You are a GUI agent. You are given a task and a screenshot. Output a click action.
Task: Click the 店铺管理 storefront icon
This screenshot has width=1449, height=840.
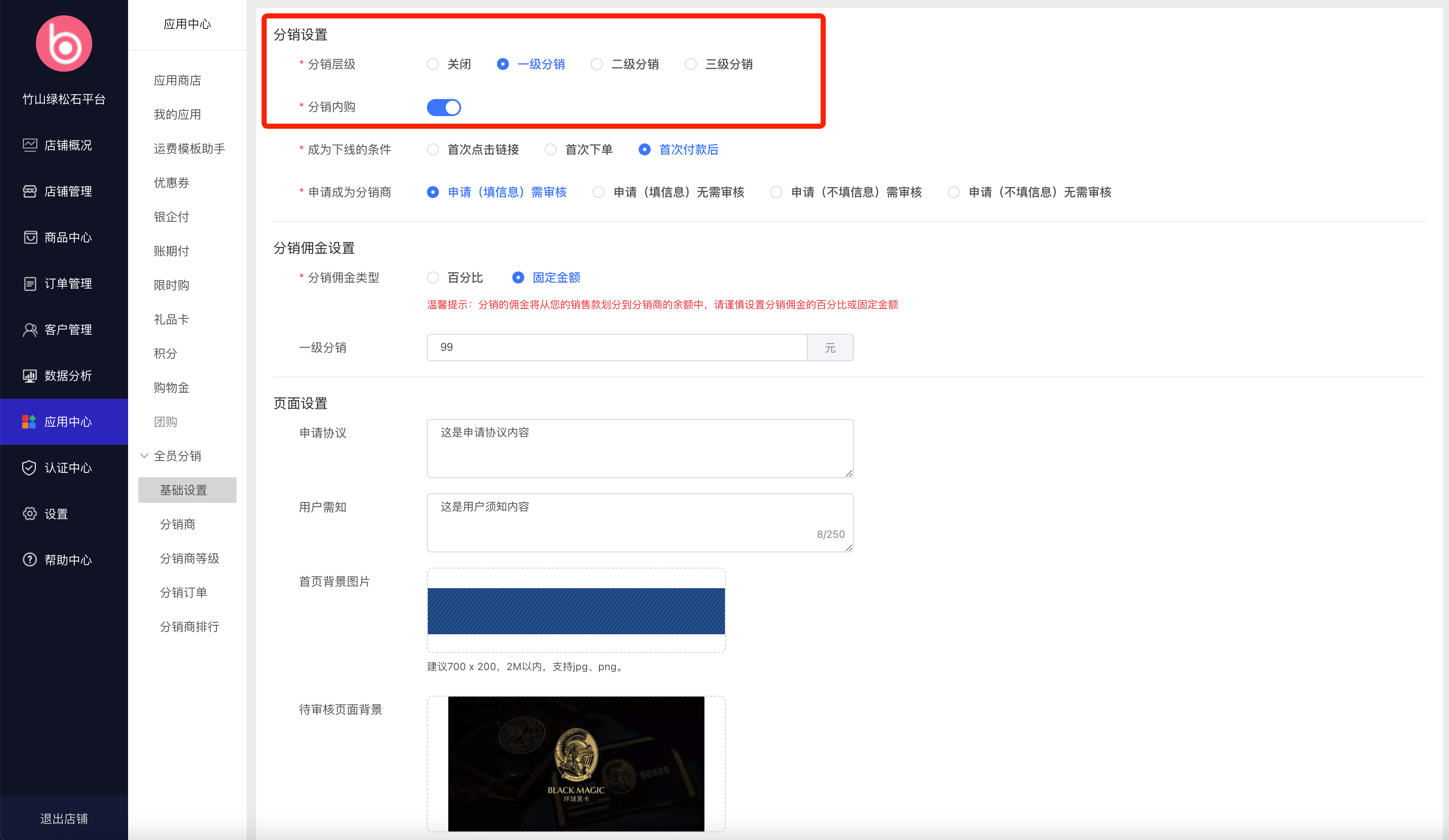point(30,192)
